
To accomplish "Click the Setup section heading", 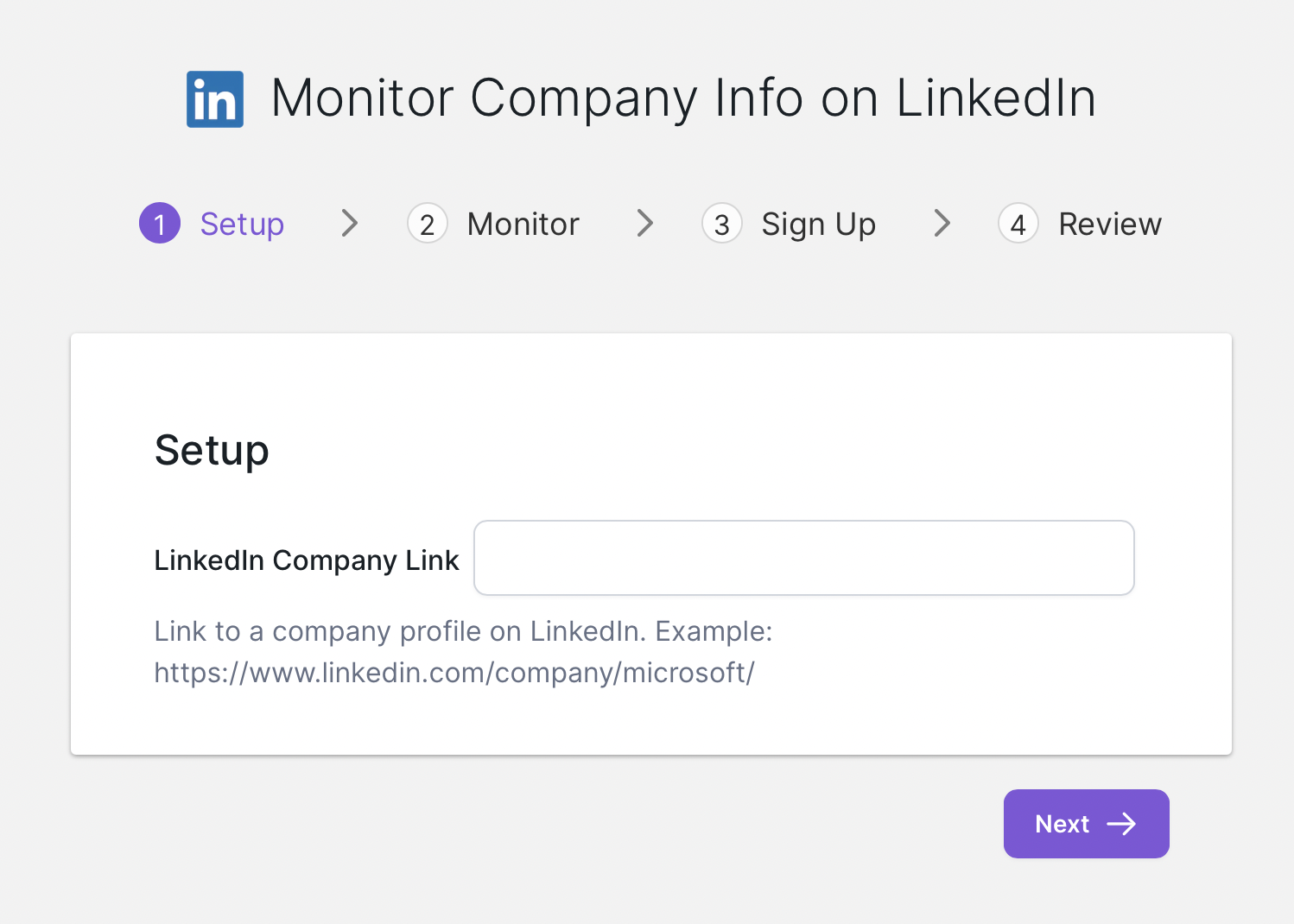I will point(212,450).
